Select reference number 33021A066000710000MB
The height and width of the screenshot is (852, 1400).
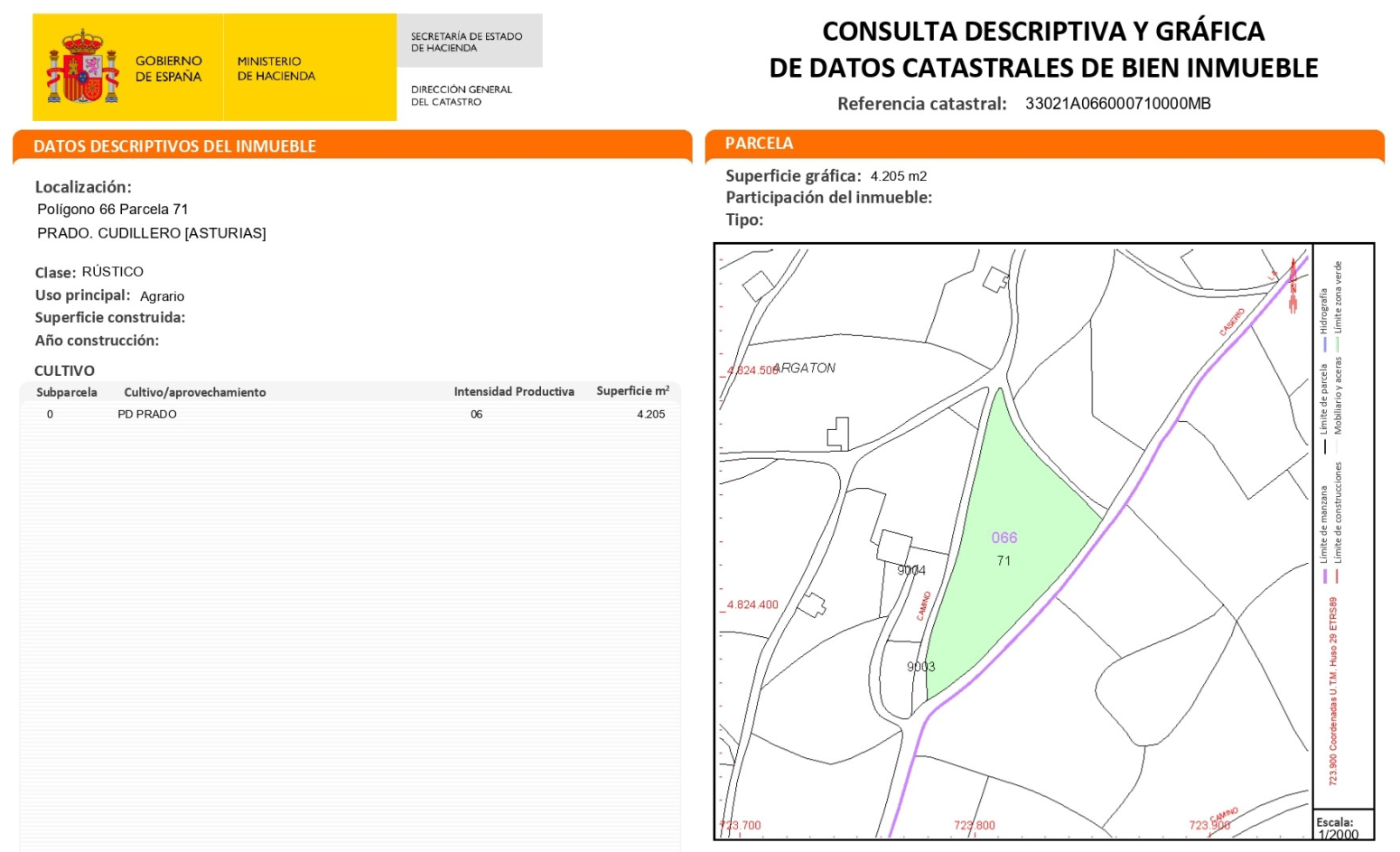tap(1117, 104)
